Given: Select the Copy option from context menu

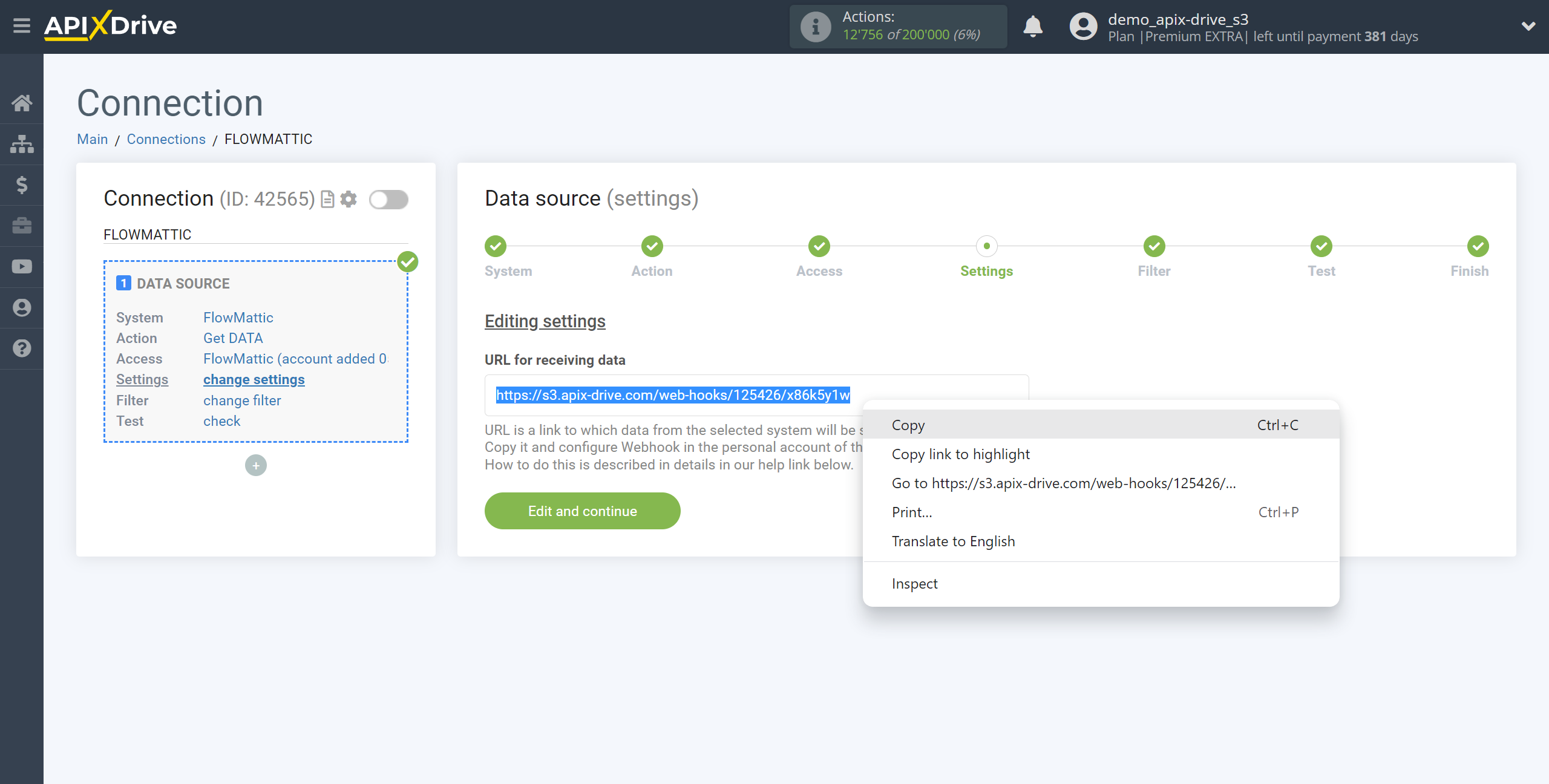Looking at the screenshot, I should point(908,424).
